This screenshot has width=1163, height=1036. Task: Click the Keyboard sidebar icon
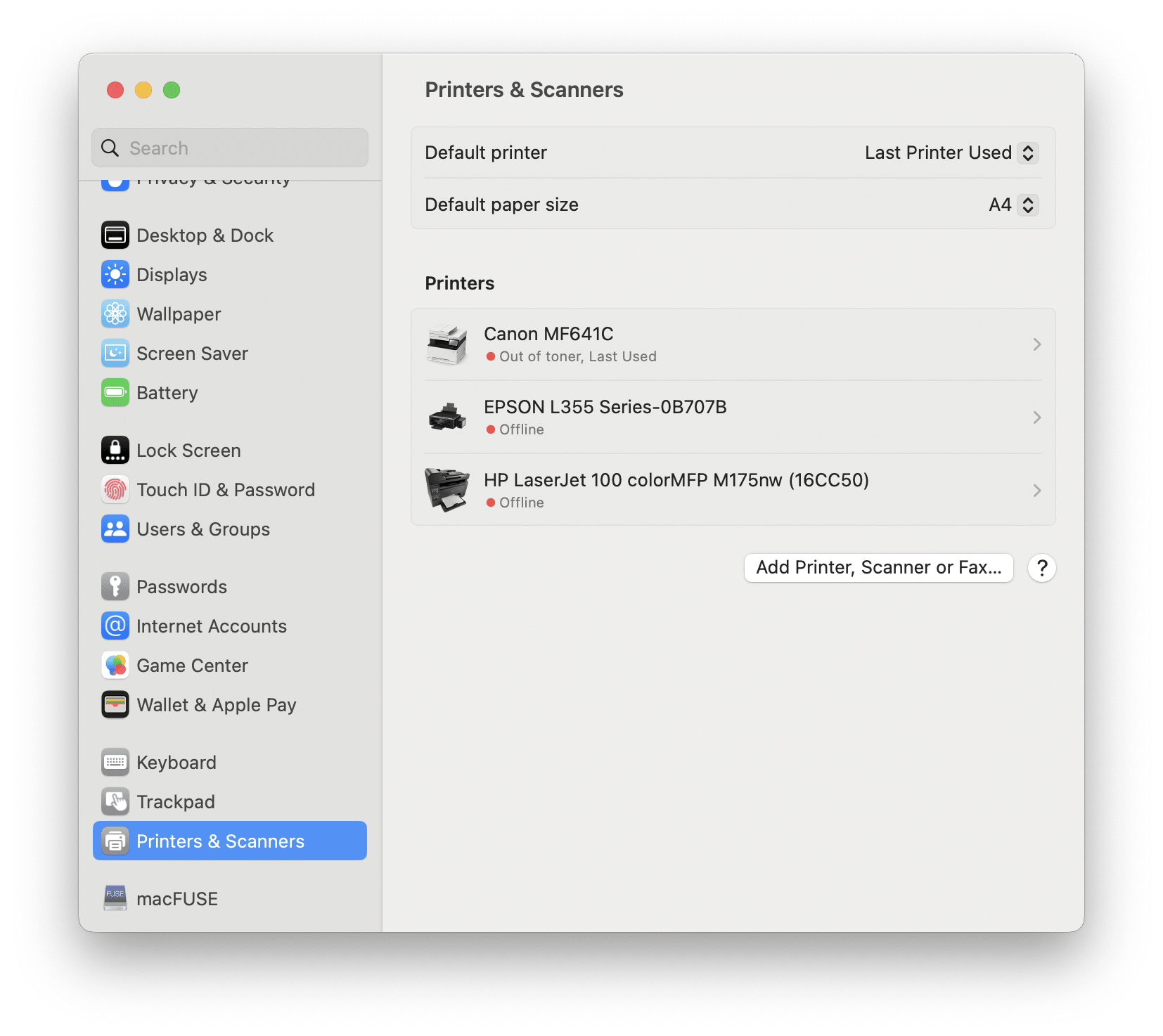tap(115, 761)
